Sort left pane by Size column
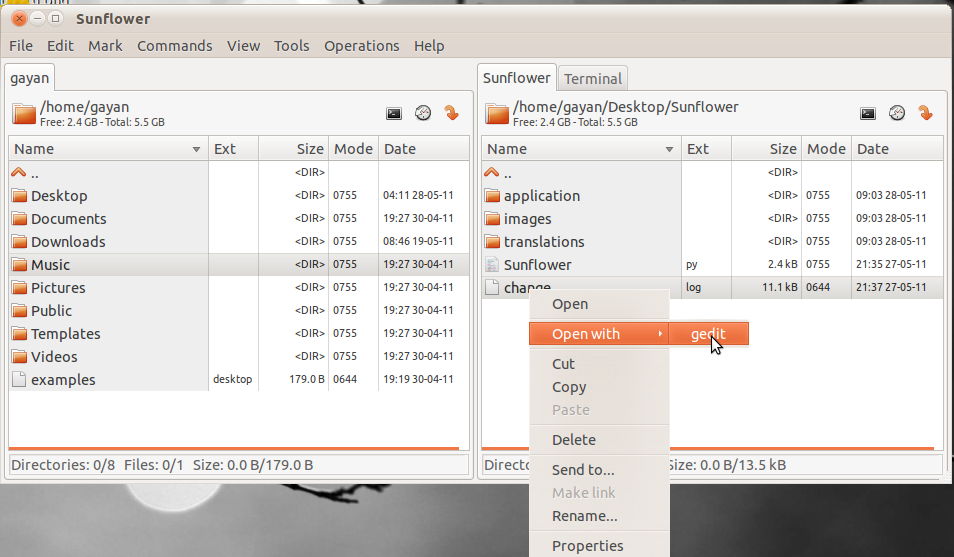Viewport: 954px width, 557px height. 294,149
